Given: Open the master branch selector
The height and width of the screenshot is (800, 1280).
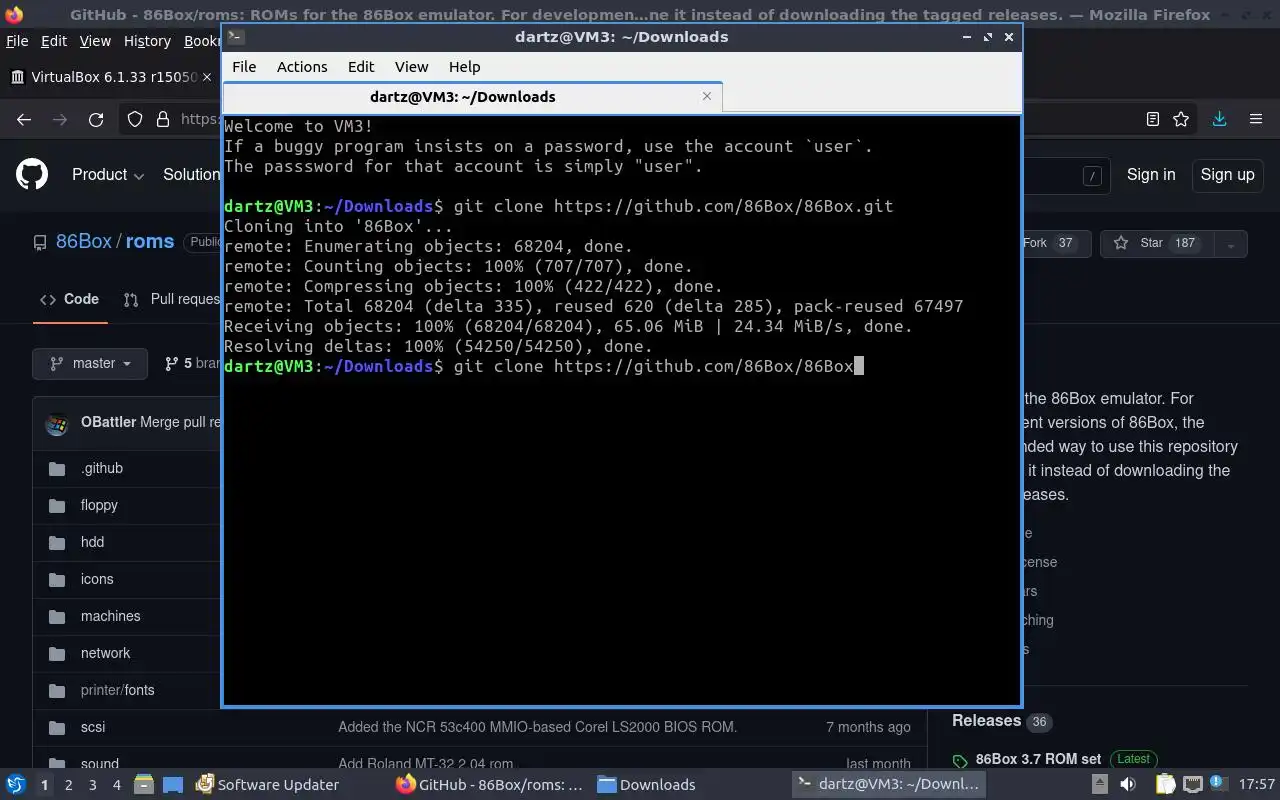Looking at the screenshot, I should [x=90, y=363].
